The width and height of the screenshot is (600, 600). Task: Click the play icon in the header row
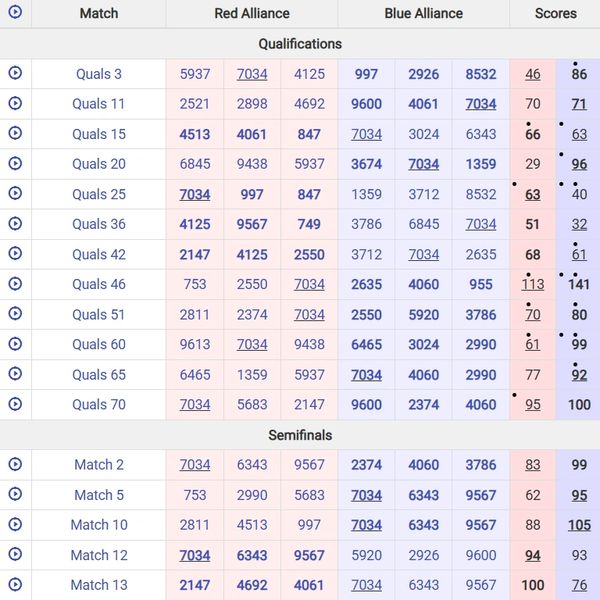point(15,13)
